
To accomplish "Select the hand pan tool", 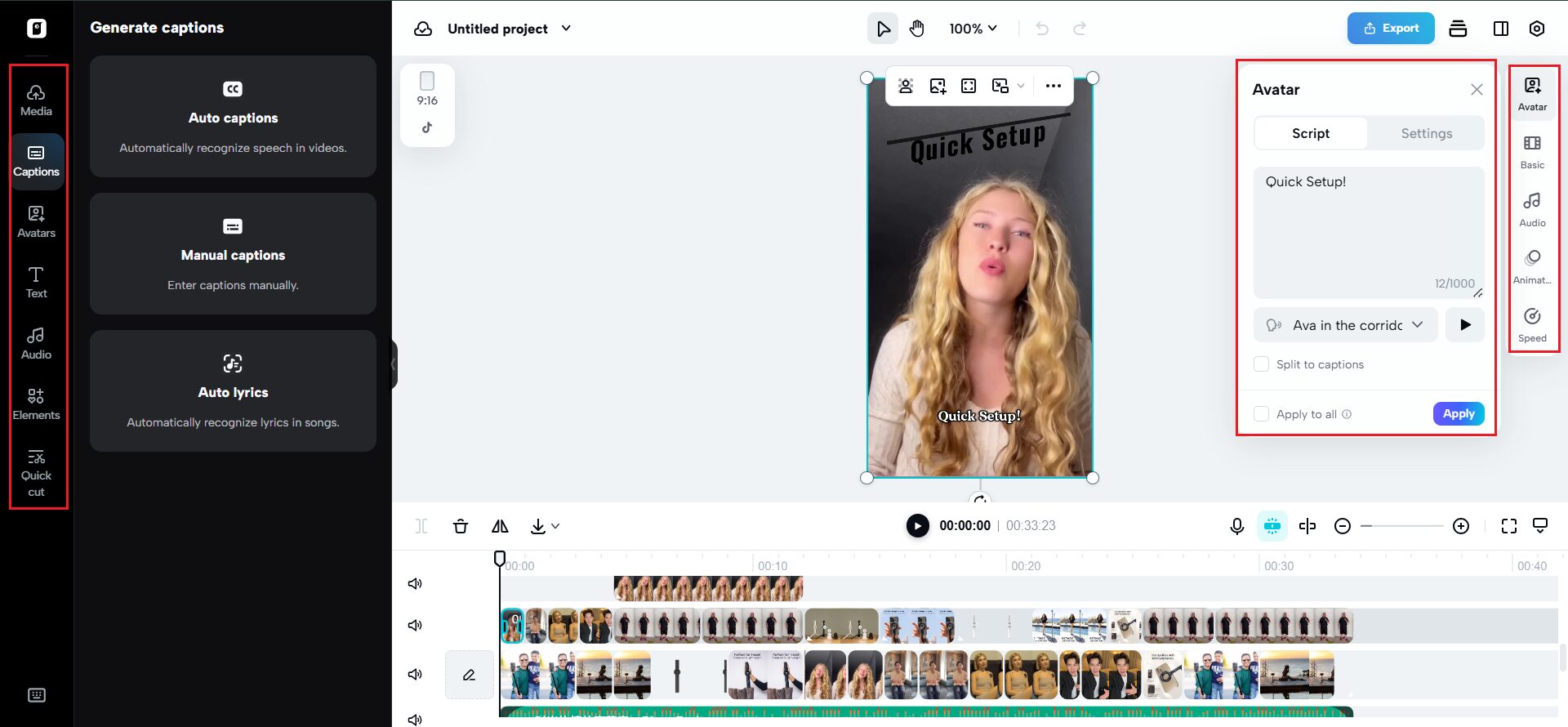I will tap(917, 29).
